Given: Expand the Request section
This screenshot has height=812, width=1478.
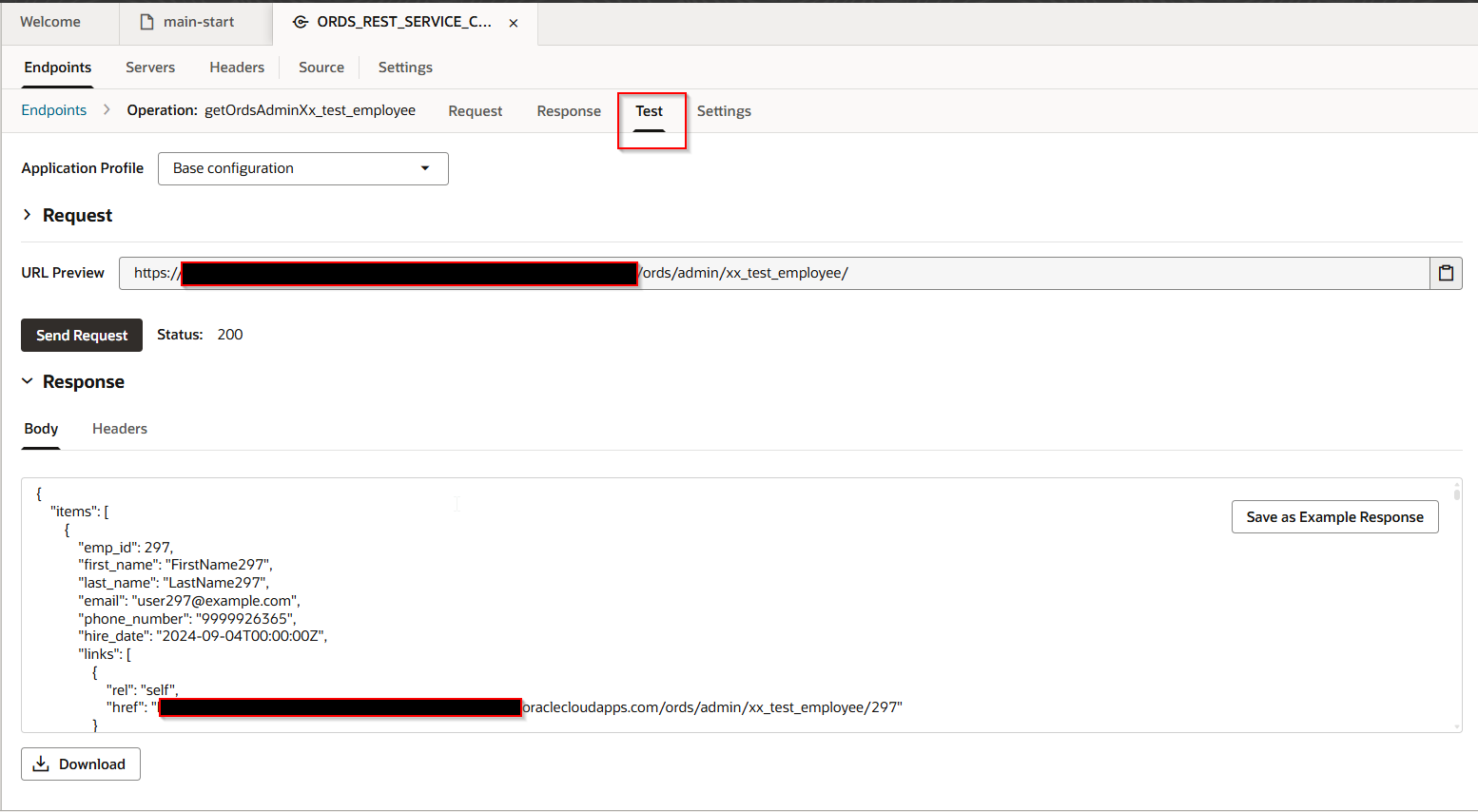Looking at the screenshot, I should pos(28,216).
